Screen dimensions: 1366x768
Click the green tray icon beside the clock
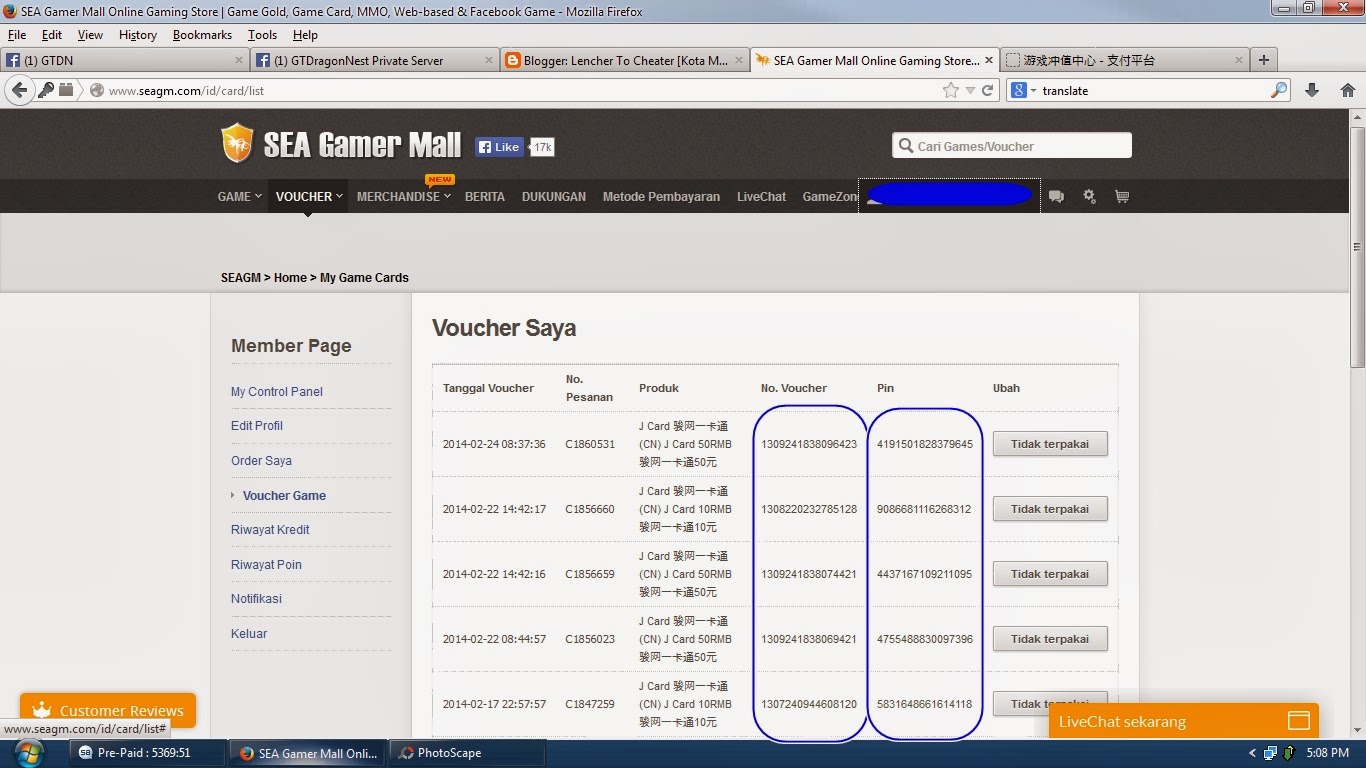(x=1290, y=753)
